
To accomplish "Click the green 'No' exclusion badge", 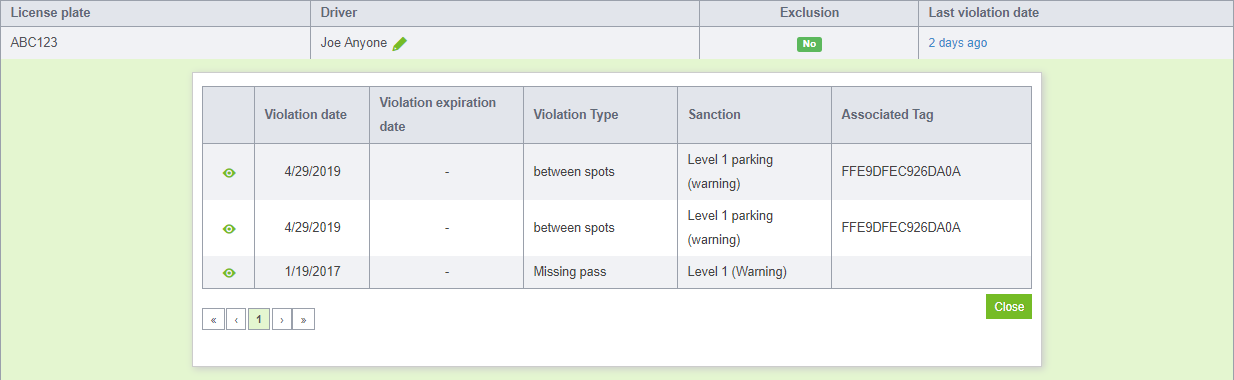I will pyautogui.click(x=809, y=44).
